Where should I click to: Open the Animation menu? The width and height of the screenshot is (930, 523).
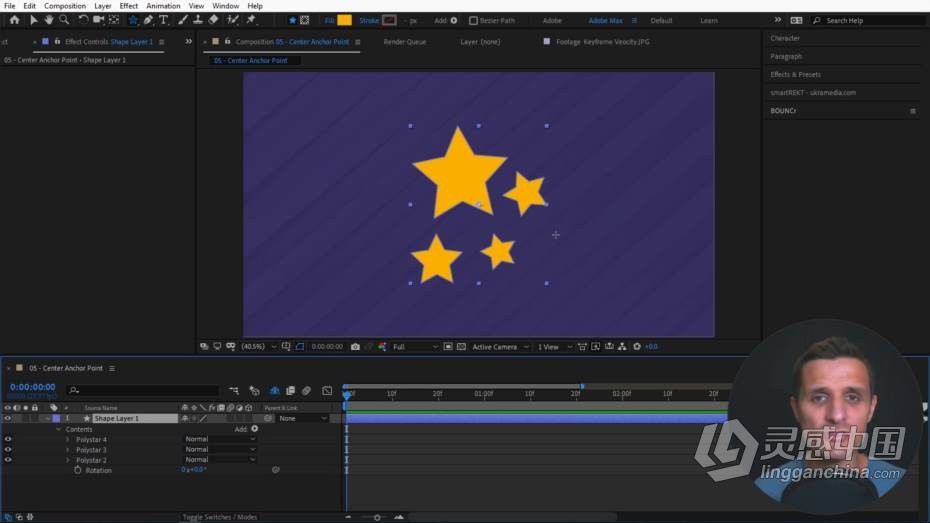click(x=163, y=6)
